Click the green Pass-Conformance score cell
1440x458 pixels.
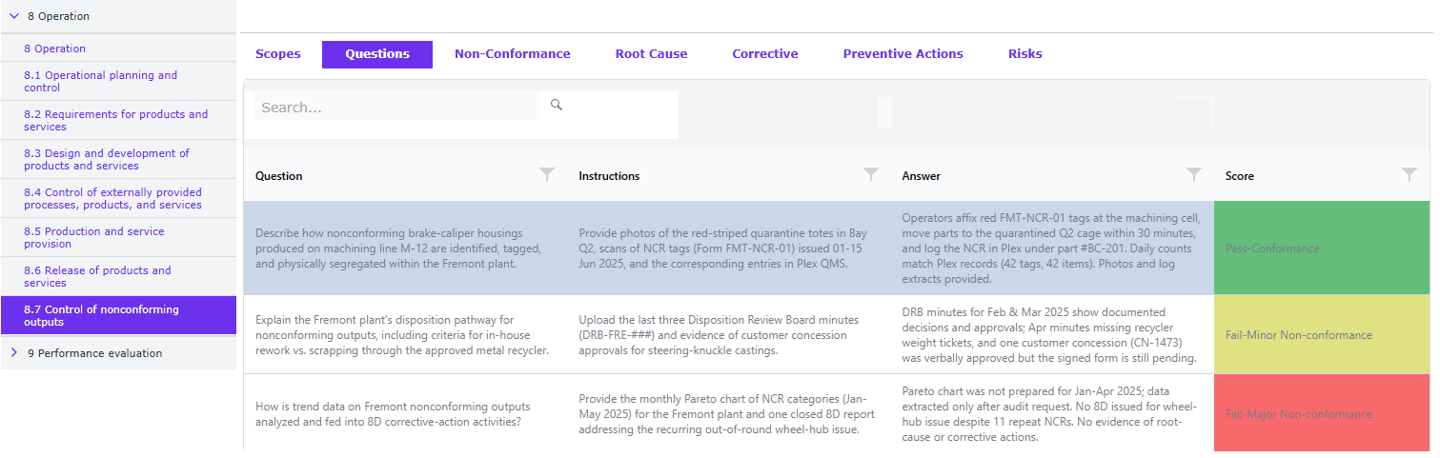click(x=1323, y=248)
